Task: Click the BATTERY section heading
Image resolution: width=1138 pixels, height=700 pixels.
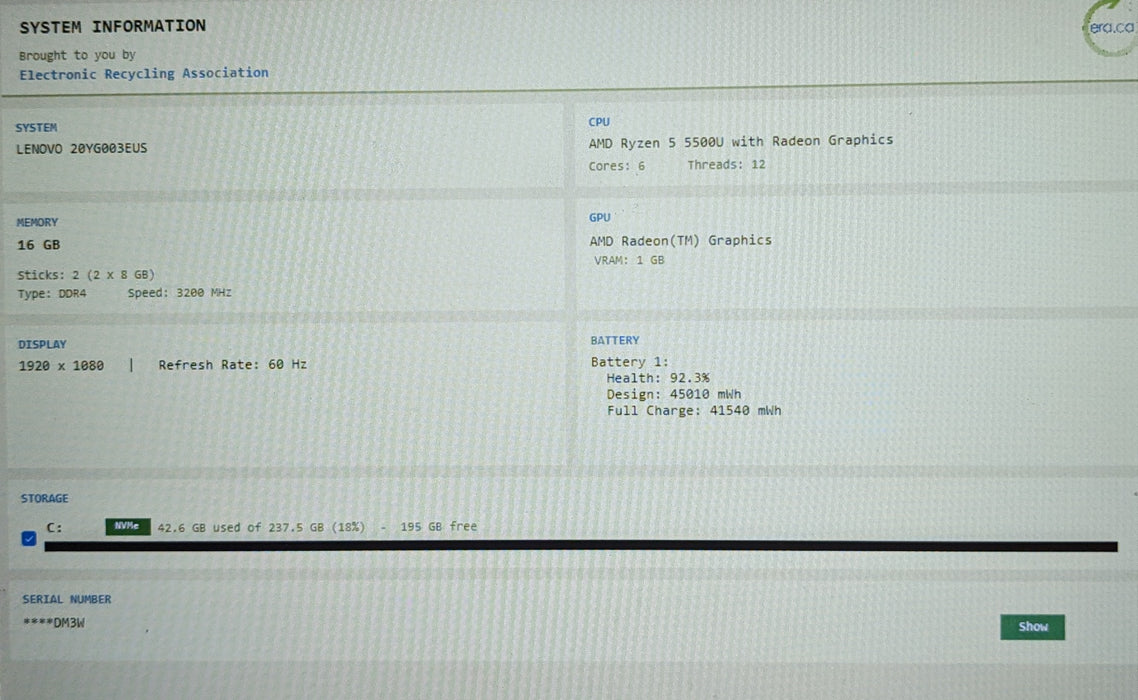Action: pyautogui.click(x=615, y=340)
